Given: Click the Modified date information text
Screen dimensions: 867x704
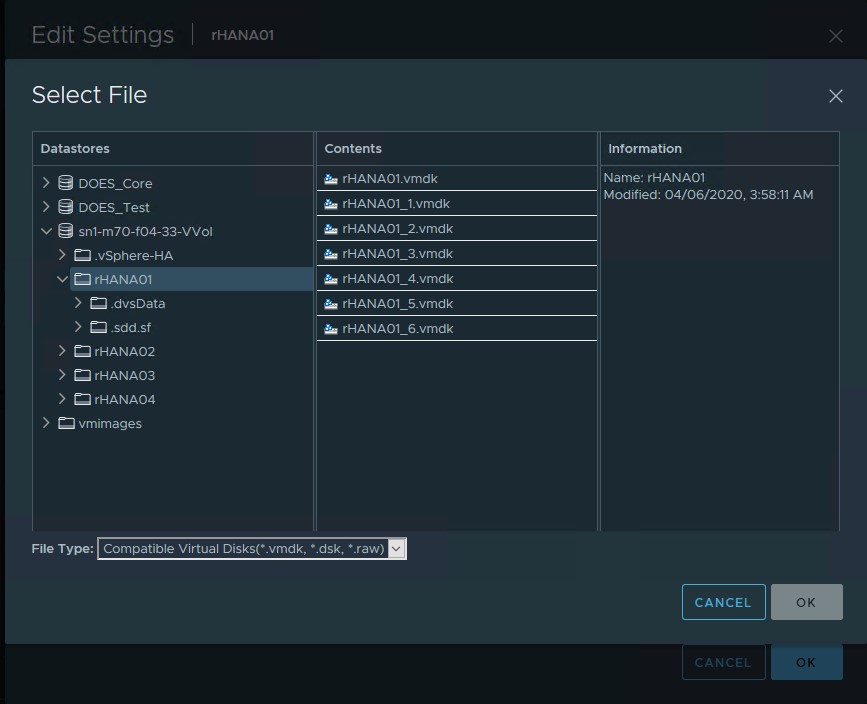Looking at the screenshot, I should (708, 195).
